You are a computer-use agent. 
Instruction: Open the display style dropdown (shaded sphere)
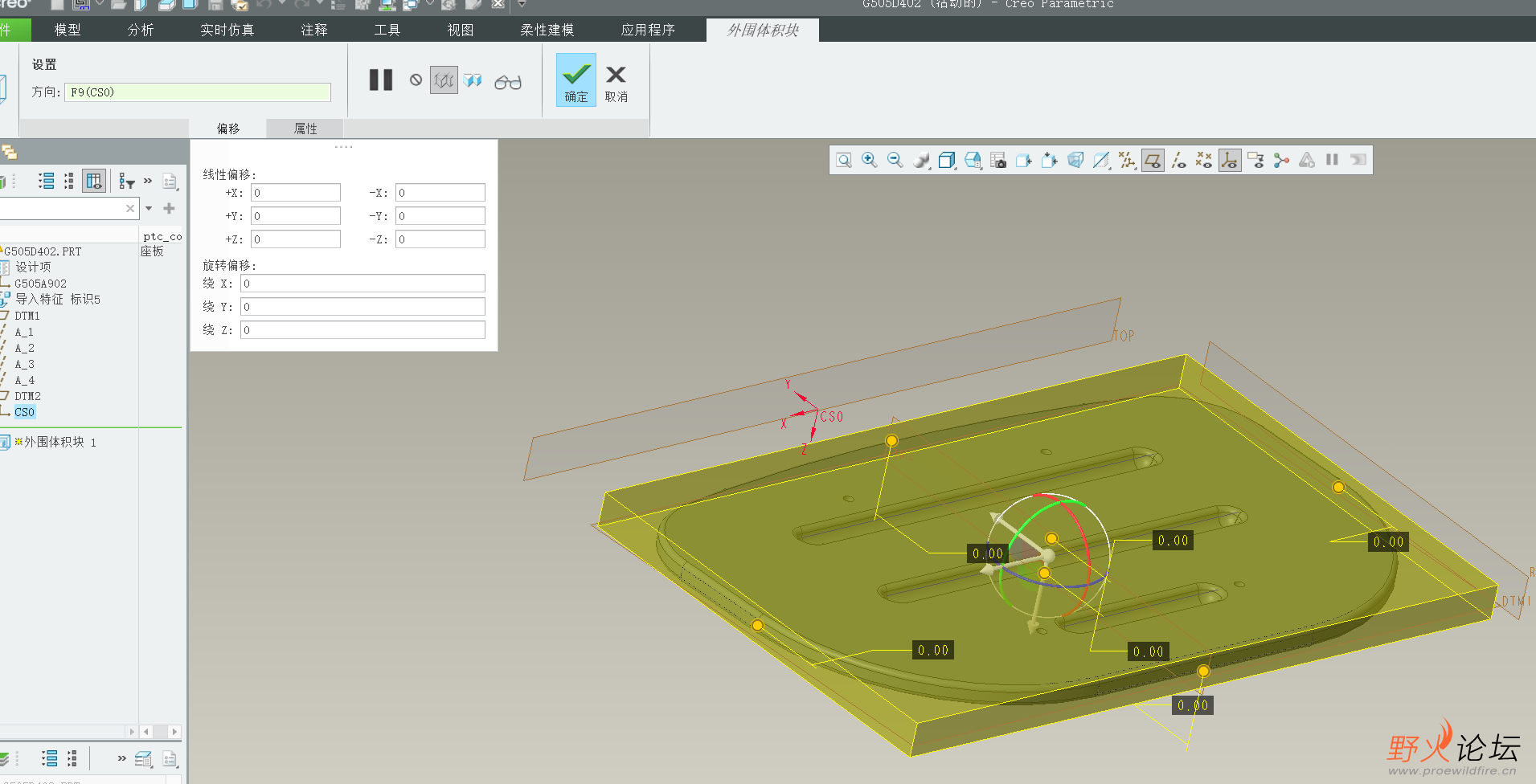(x=921, y=161)
